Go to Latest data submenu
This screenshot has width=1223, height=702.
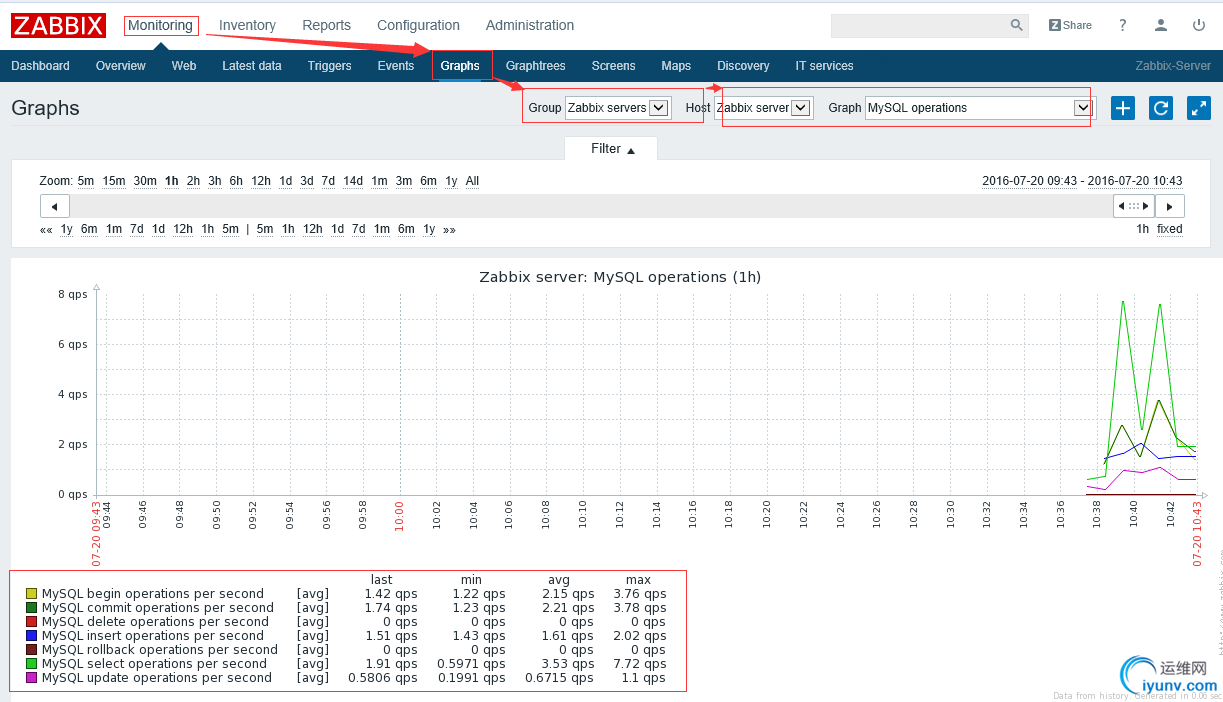click(252, 66)
